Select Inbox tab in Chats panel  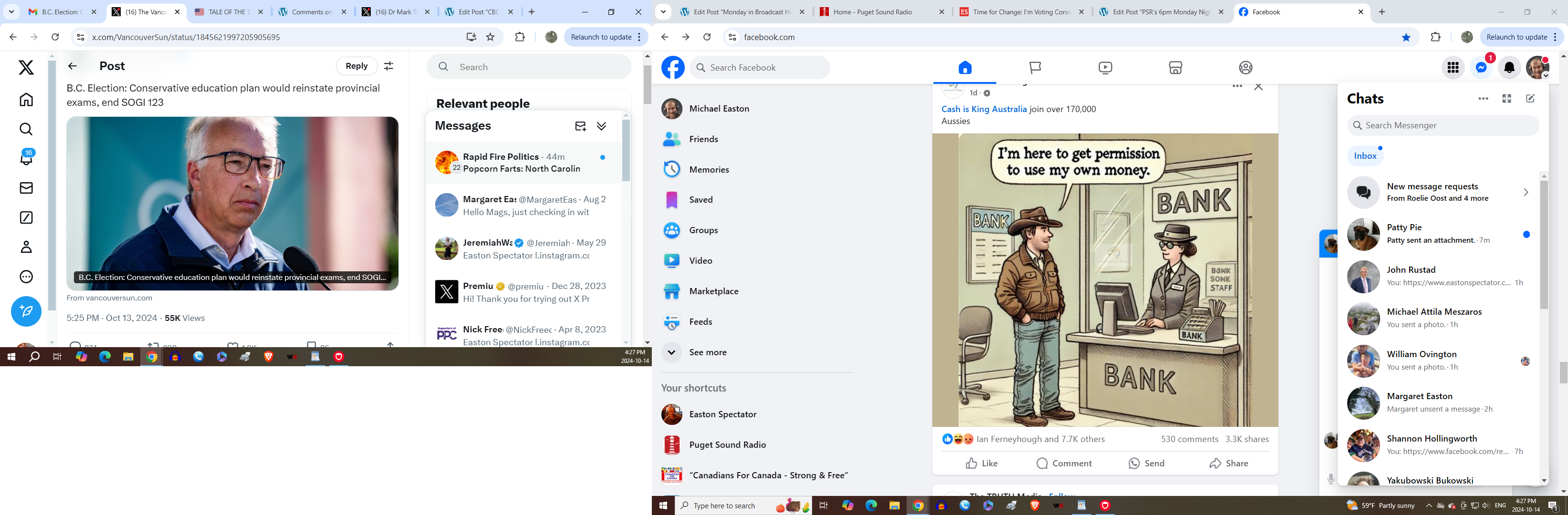click(1365, 155)
